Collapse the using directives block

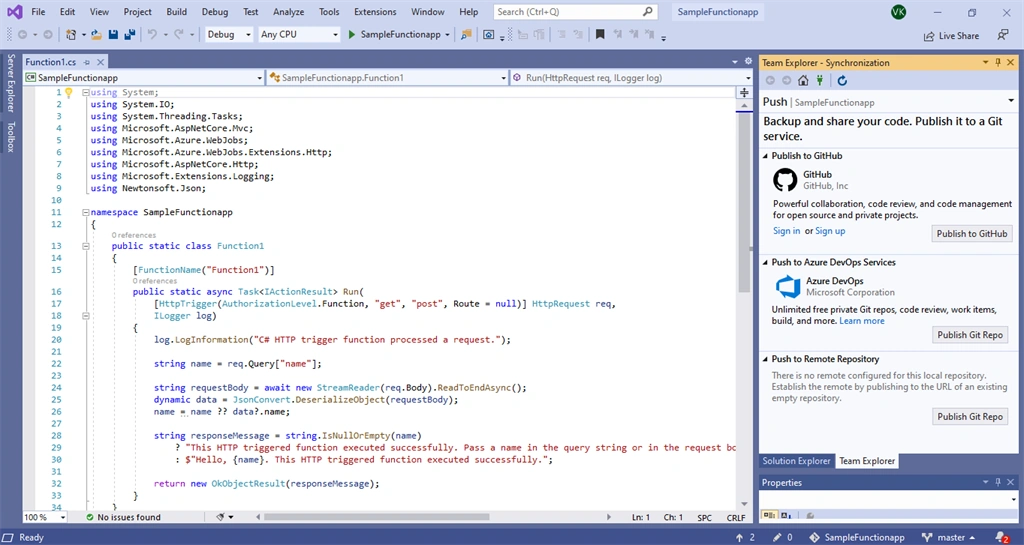click(86, 93)
